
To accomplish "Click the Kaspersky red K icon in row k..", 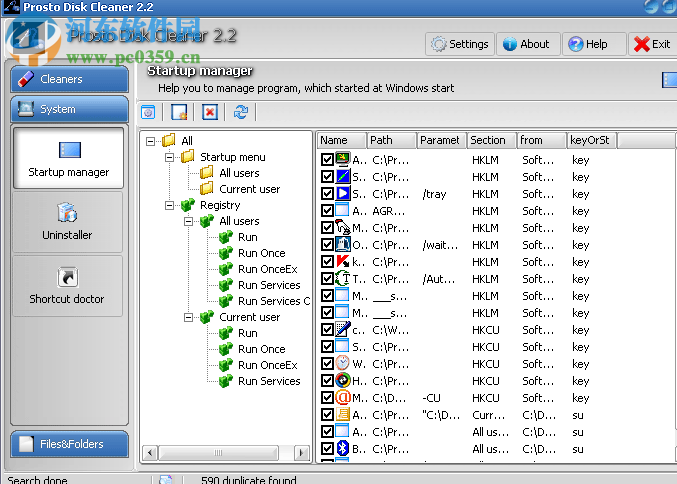I will point(343,262).
